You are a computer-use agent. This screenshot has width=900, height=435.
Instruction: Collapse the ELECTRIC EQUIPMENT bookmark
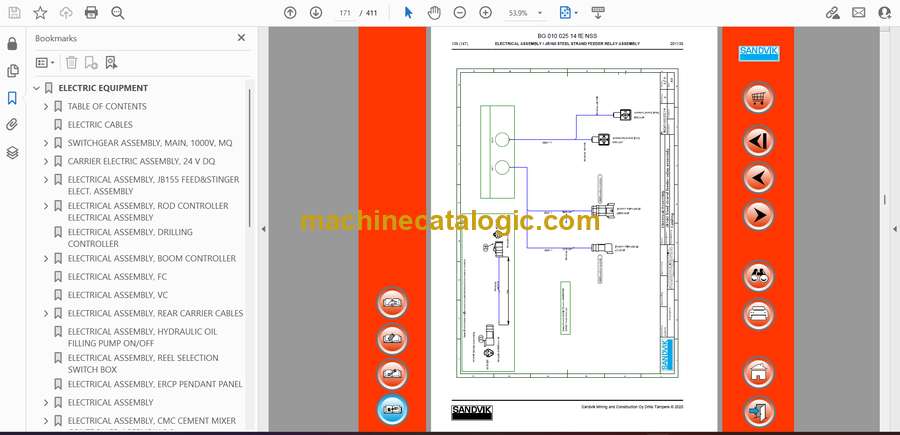pos(37,88)
